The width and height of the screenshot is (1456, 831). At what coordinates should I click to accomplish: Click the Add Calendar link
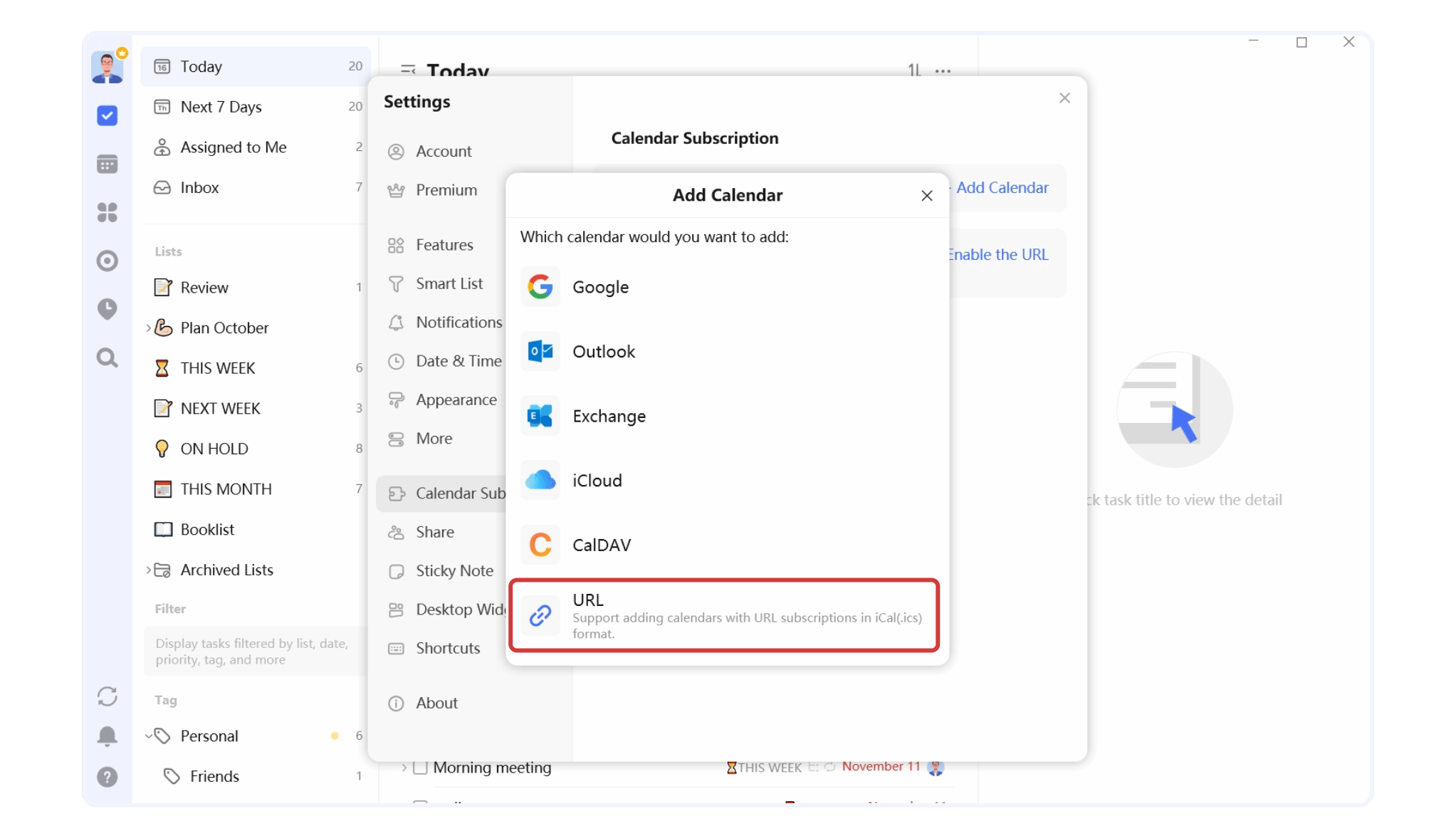[x=1002, y=188]
